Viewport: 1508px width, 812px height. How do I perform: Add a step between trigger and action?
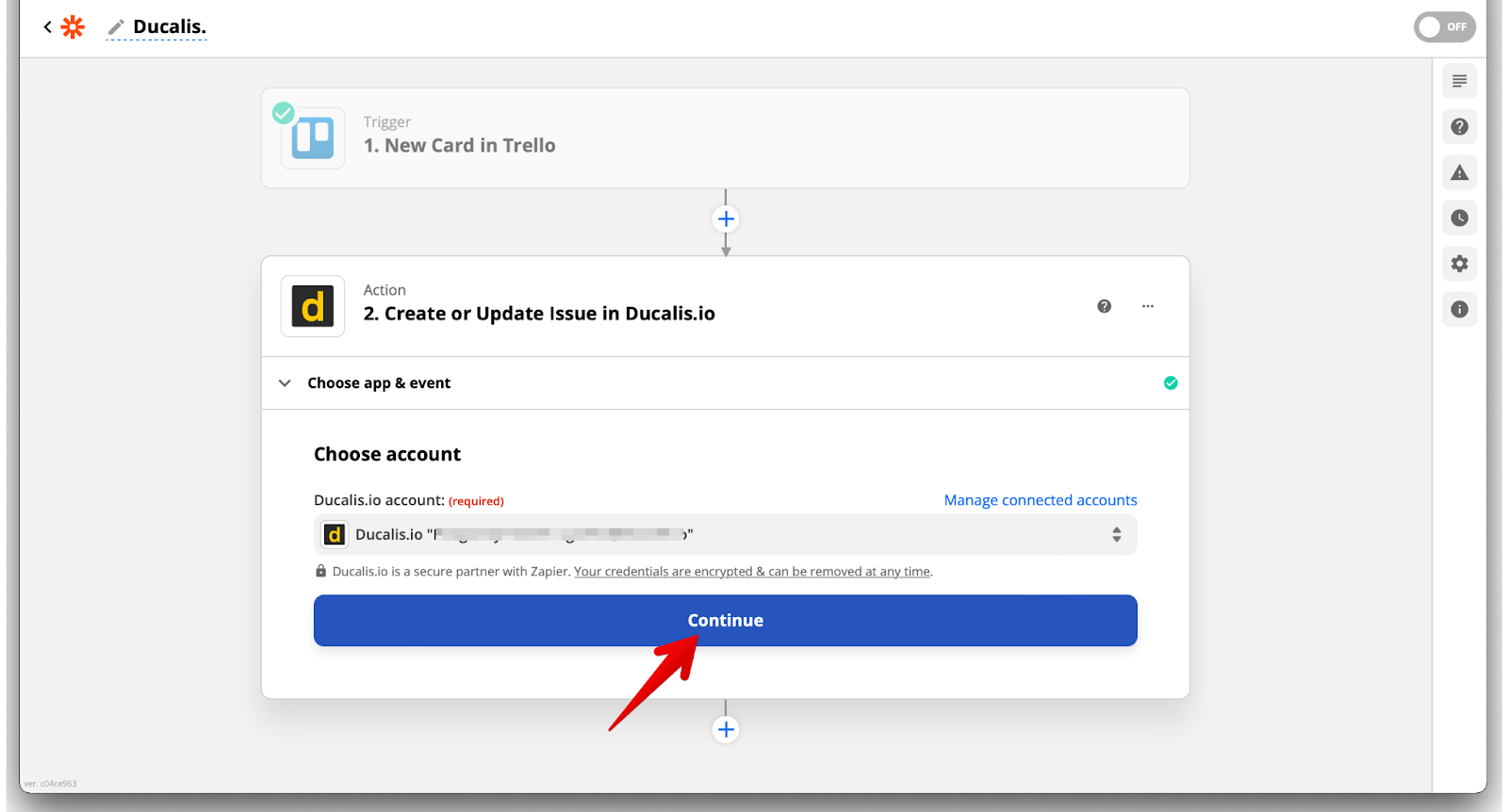click(726, 219)
